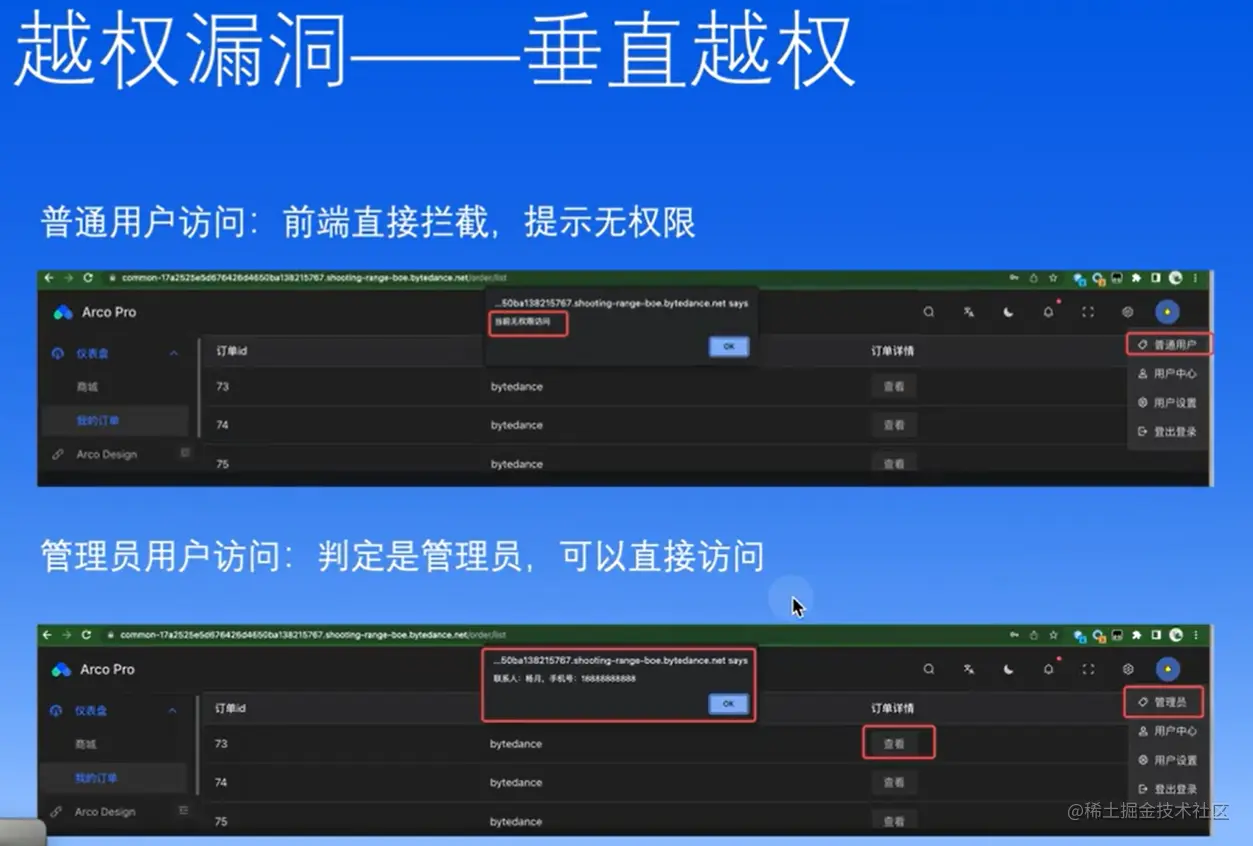Open settings gear in the 管理员 navbar
Viewport: 1253px width, 846px height.
pyautogui.click(x=1128, y=669)
